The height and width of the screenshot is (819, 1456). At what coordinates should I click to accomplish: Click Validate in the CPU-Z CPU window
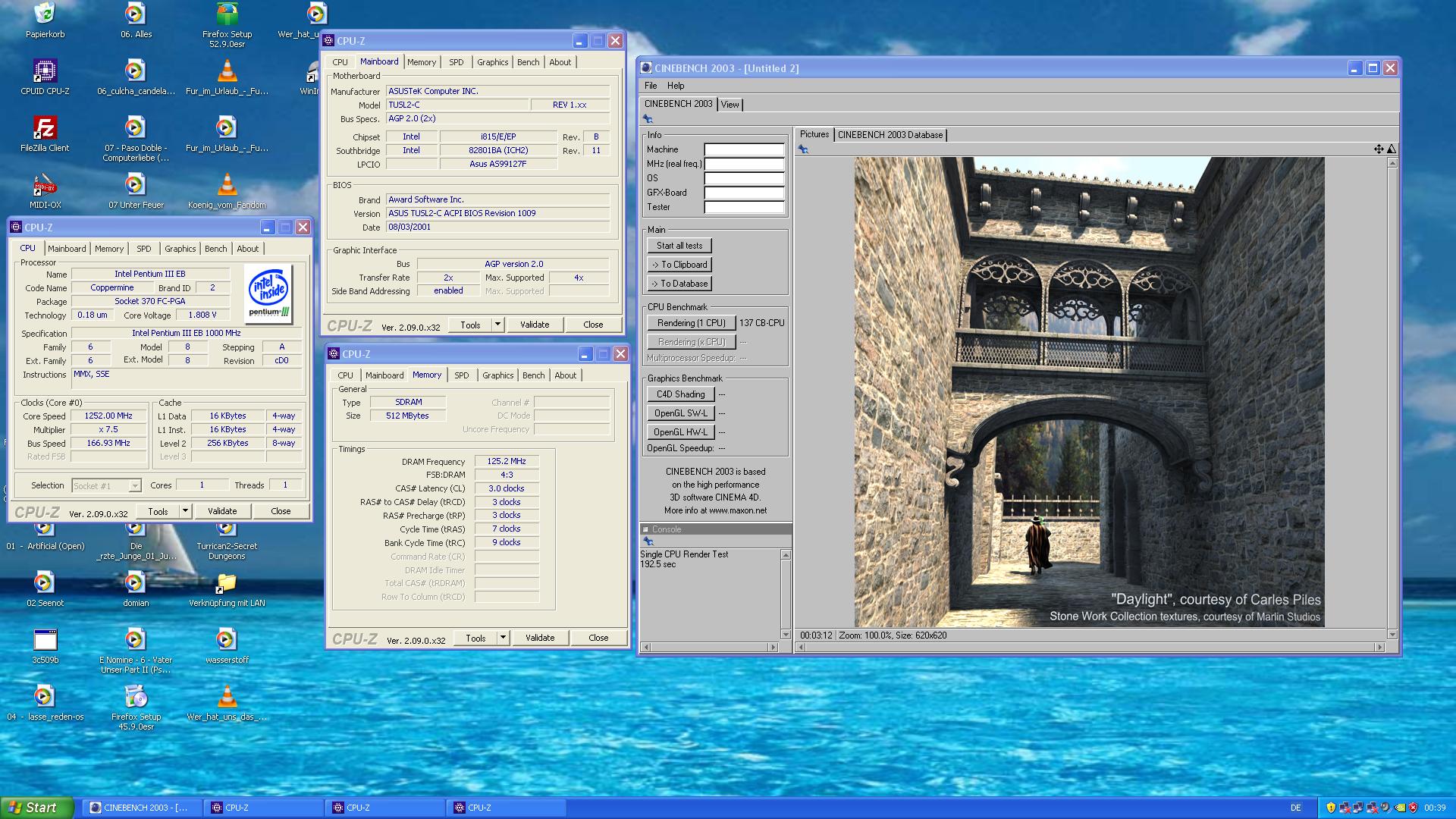(x=222, y=511)
